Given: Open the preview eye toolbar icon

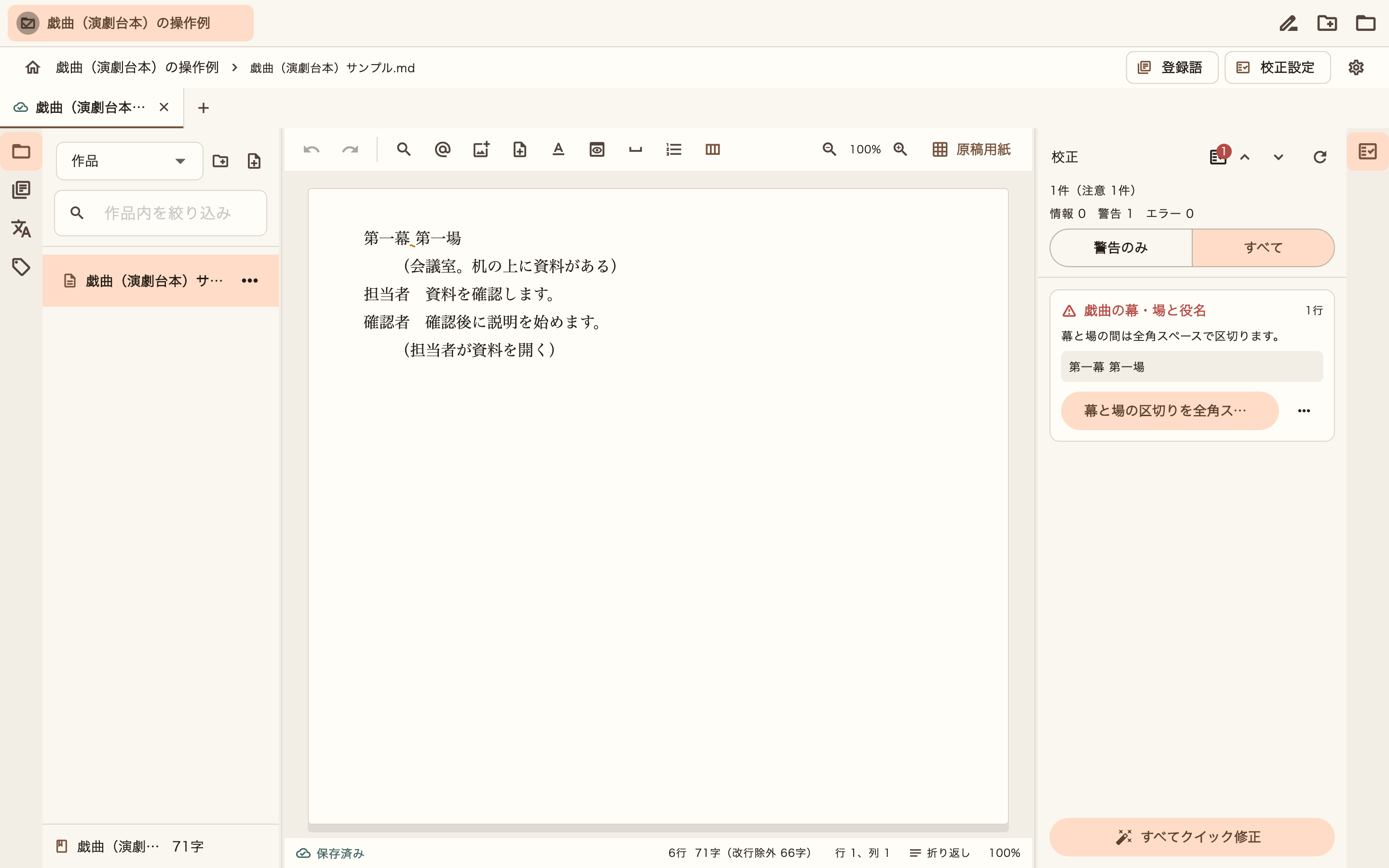Looking at the screenshot, I should 597,150.
